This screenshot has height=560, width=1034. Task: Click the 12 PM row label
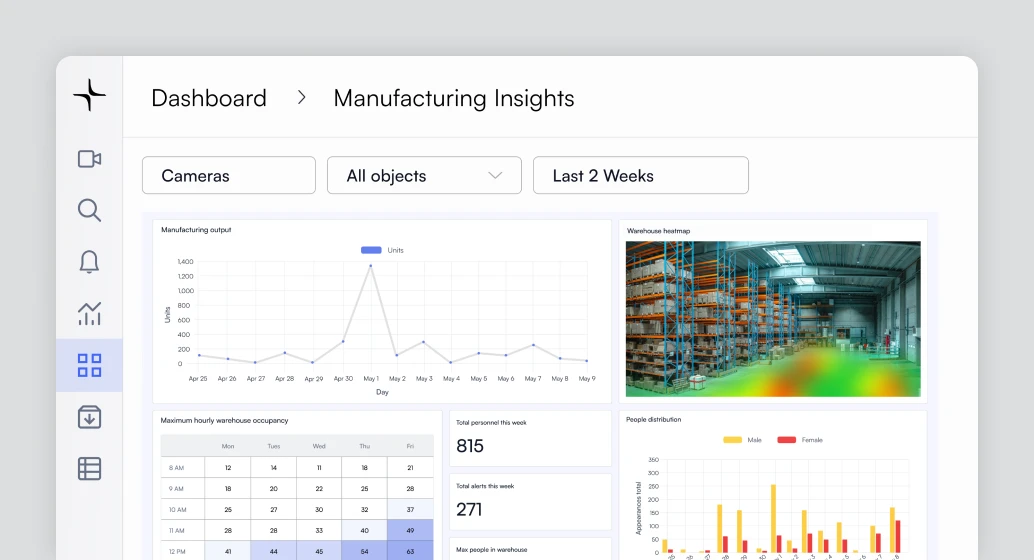tap(177, 551)
